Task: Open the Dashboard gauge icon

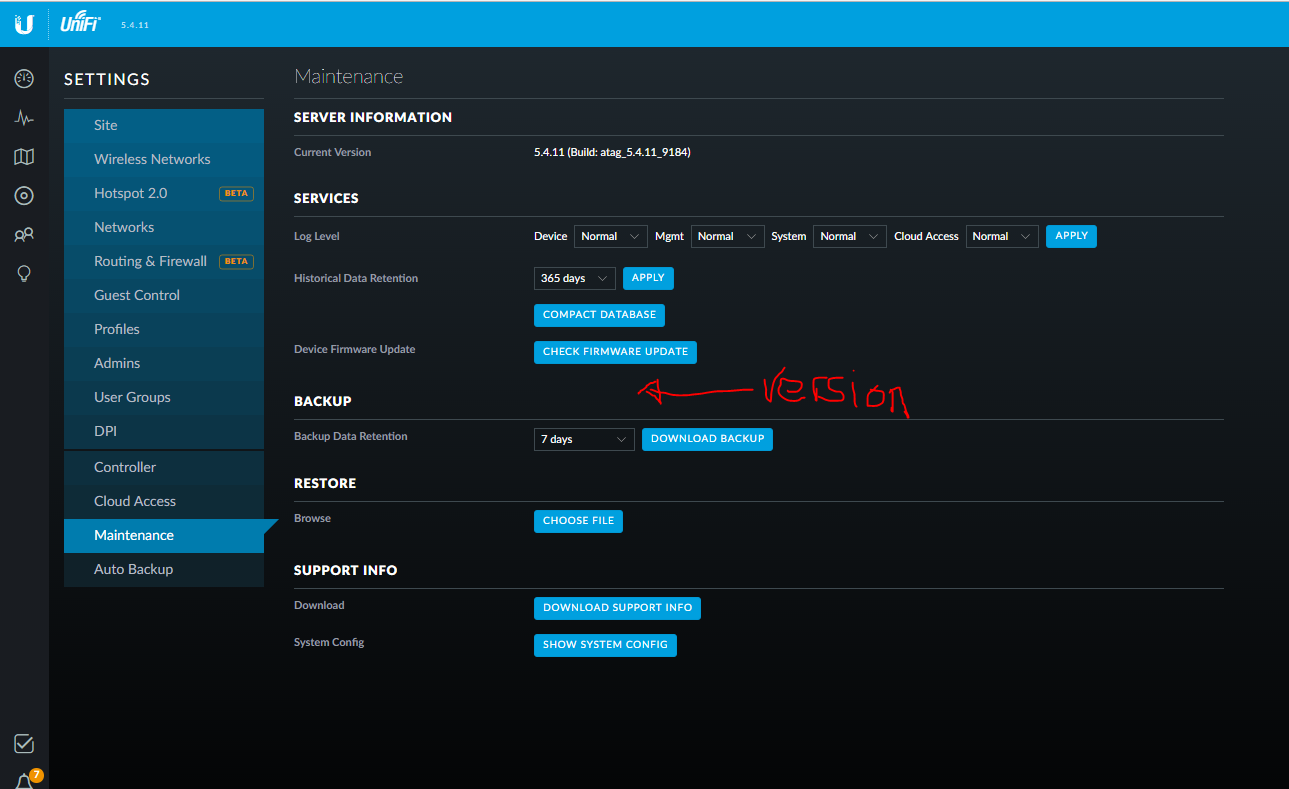Action: click(24, 79)
